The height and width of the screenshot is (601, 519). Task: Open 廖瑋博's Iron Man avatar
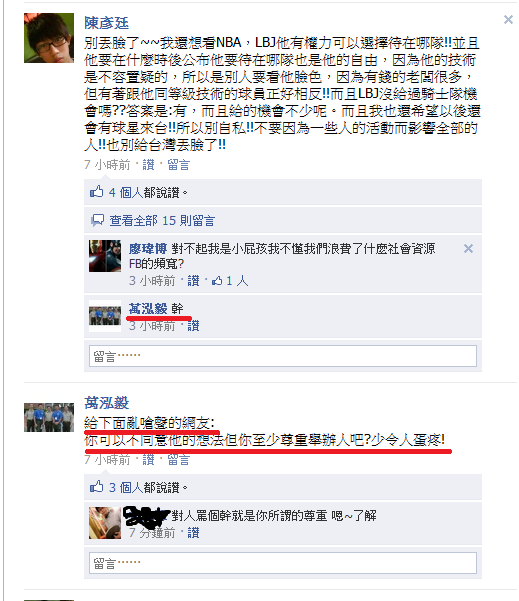[x=105, y=256]
